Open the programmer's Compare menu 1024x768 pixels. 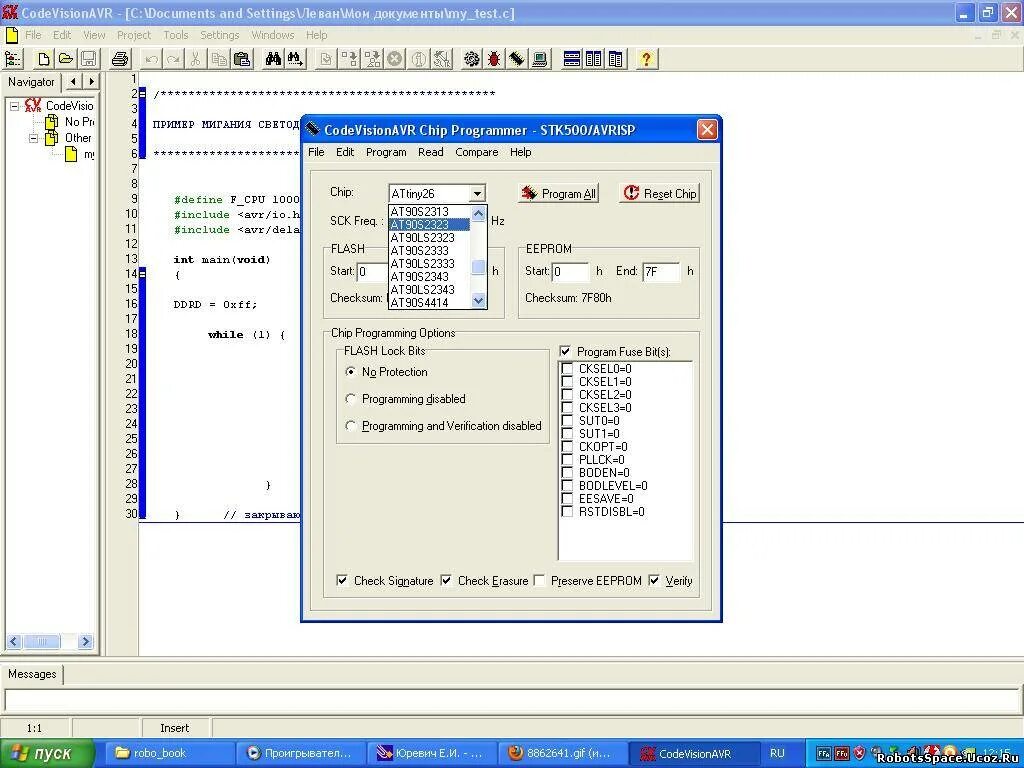[x=477, y=152]
